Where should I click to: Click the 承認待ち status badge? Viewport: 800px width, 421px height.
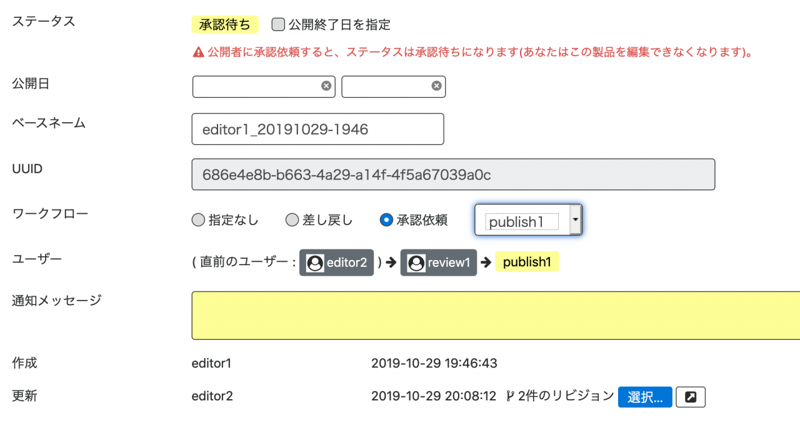tap(225, 24)
